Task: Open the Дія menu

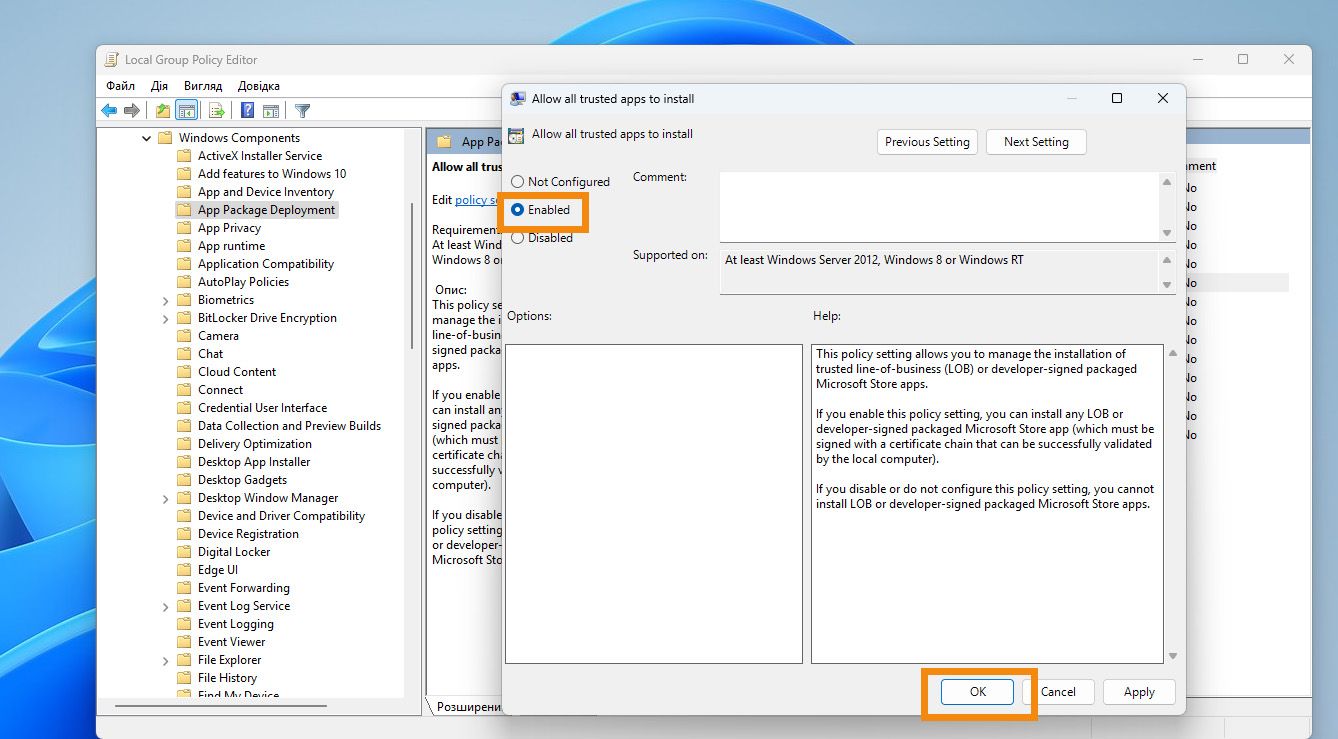Action: pyautogui.click(x=160, y=86)
